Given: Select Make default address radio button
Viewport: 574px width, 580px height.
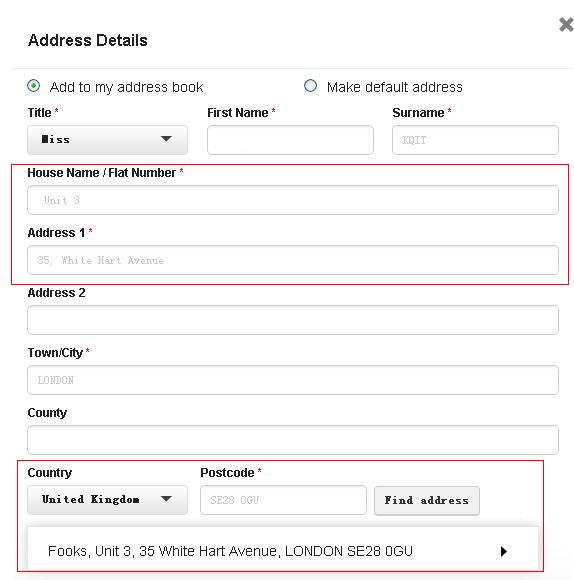Looking at the screenshot, I should pyautogui.click(x=310, y=86).
